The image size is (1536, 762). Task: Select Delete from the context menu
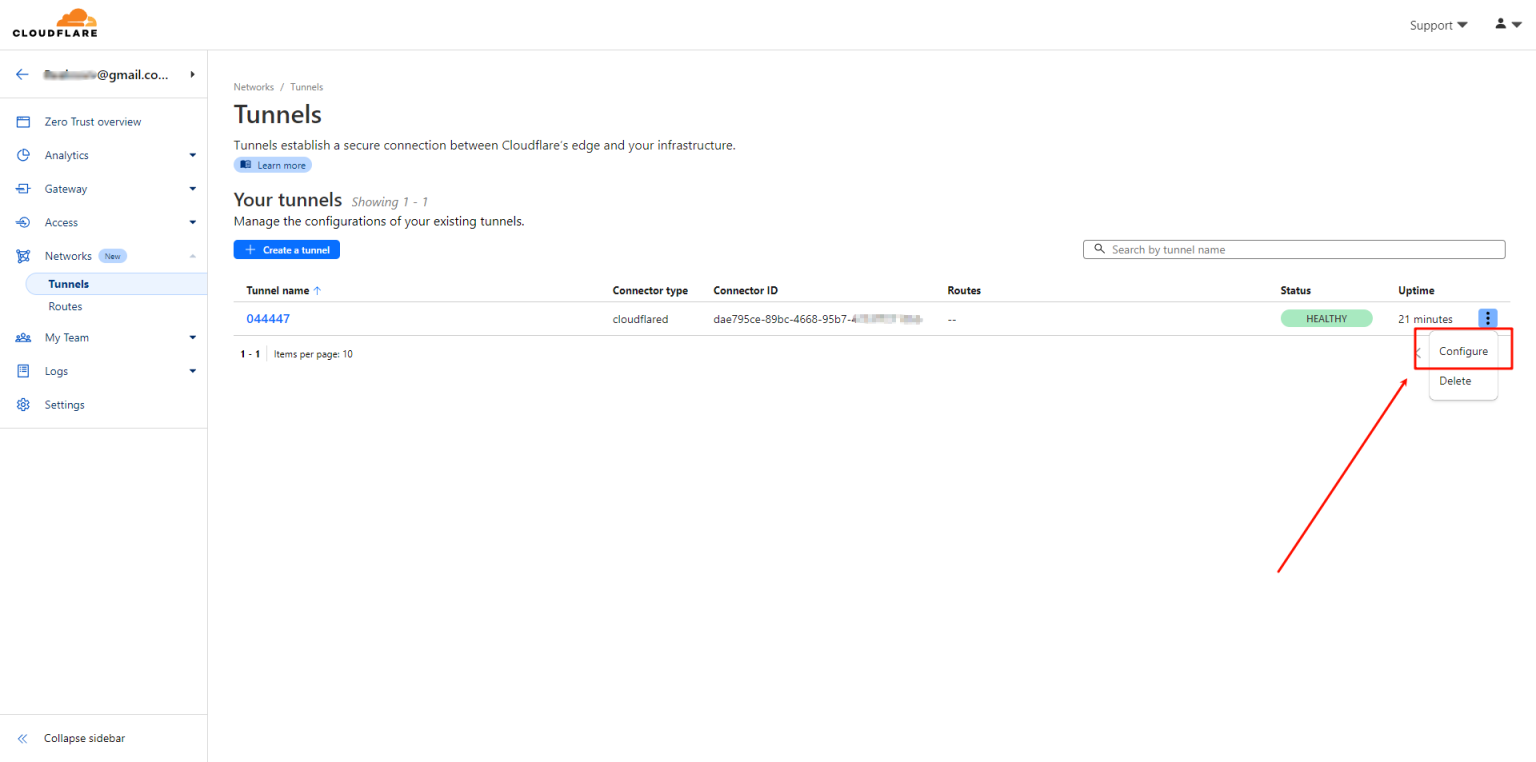point(1455,381)
